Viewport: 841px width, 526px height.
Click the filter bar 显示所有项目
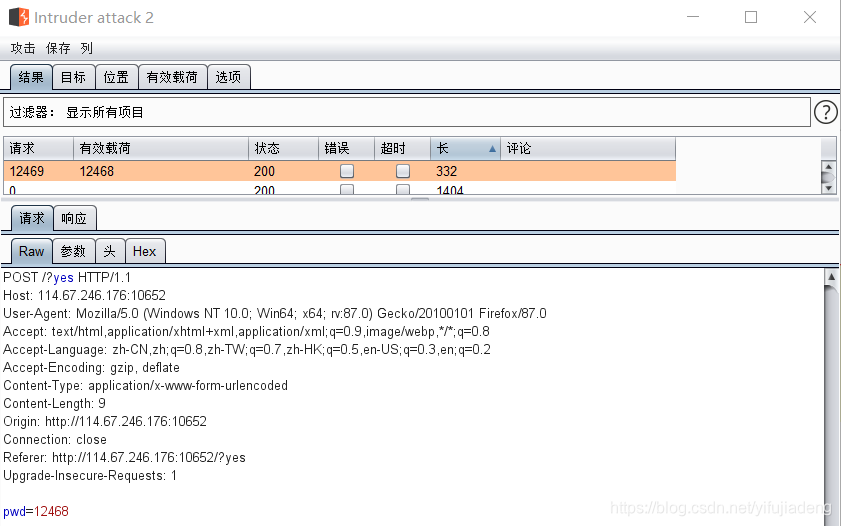click(407, 112)
